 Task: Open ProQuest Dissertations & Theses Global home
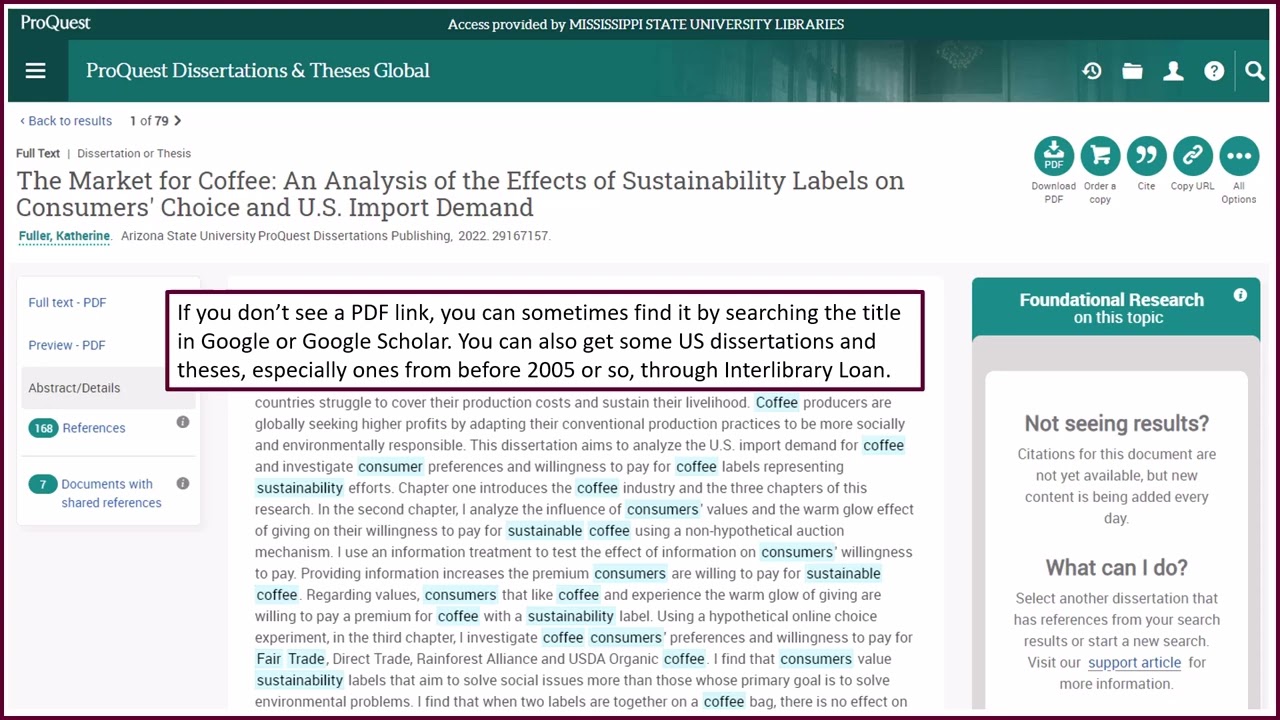[258, 70]
